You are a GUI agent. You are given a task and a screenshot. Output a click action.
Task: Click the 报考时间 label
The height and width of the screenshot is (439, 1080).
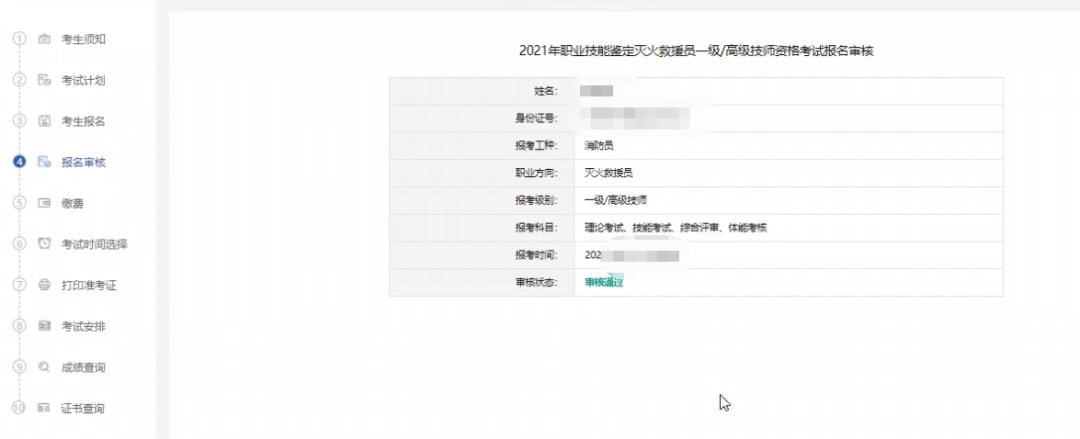[x=537, y=255]
